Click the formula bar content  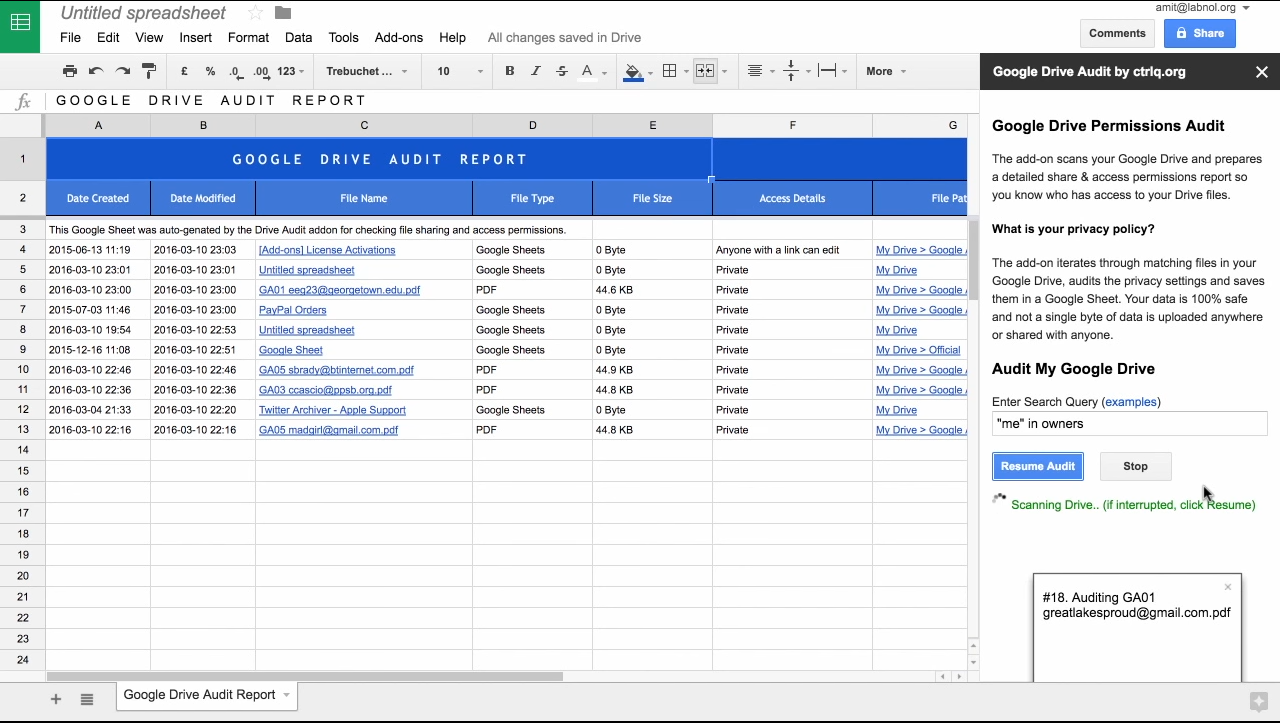tap(212, 100)
